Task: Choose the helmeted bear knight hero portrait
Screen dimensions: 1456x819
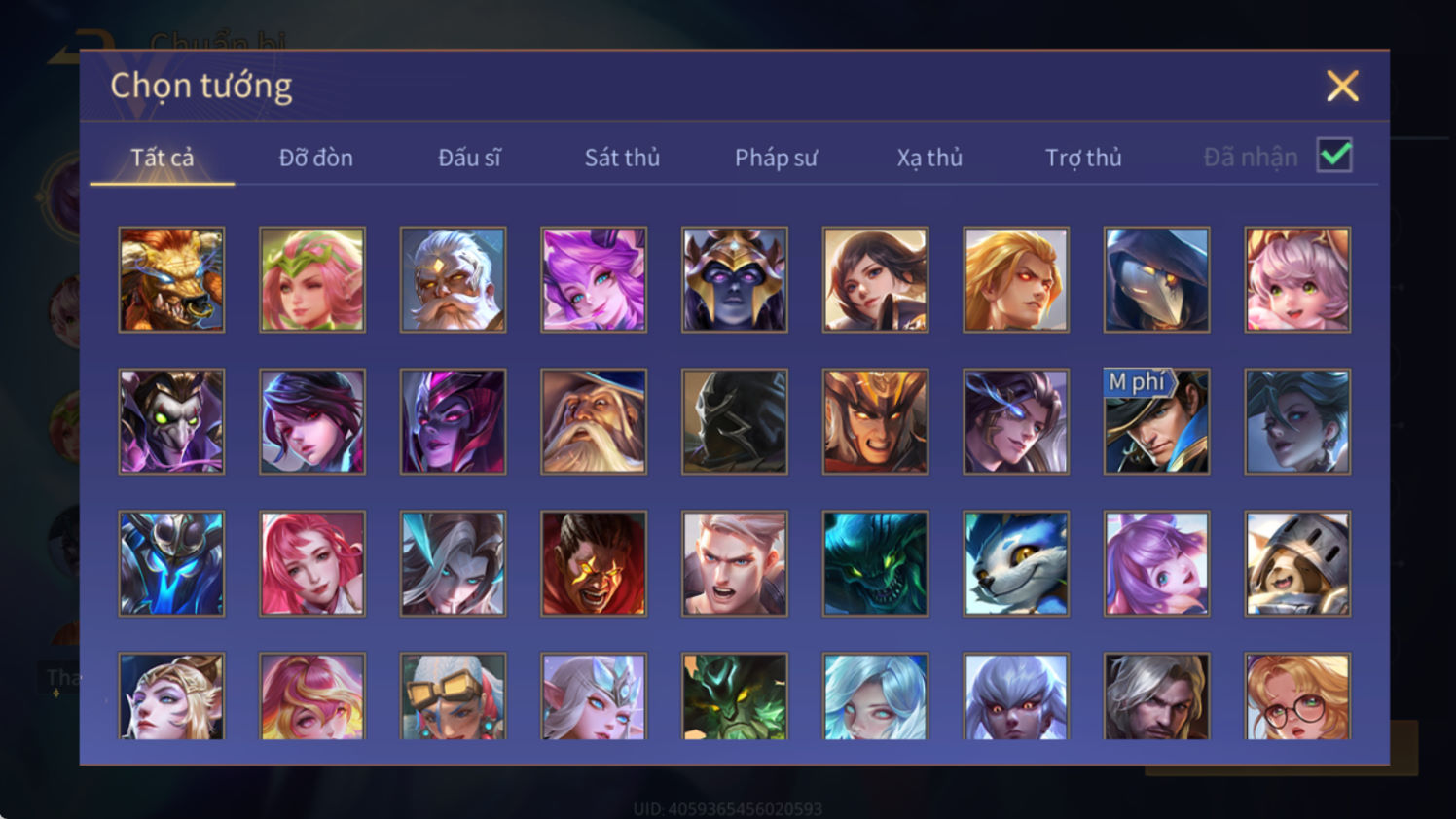Action: click(1297, 563)
